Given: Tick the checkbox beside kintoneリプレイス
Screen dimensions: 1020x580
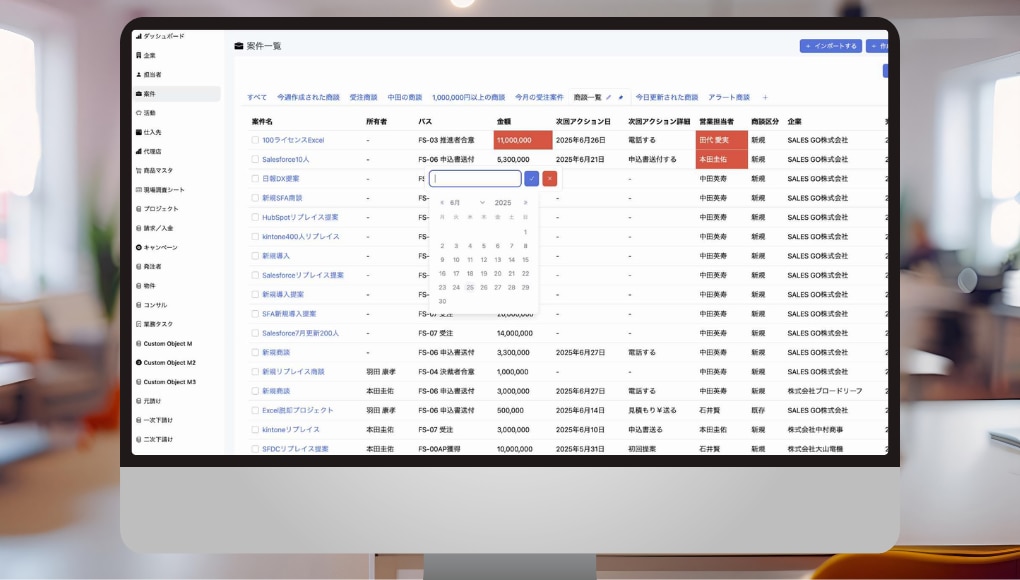Looking at the screenshot, I should click(x=255, y=429).
